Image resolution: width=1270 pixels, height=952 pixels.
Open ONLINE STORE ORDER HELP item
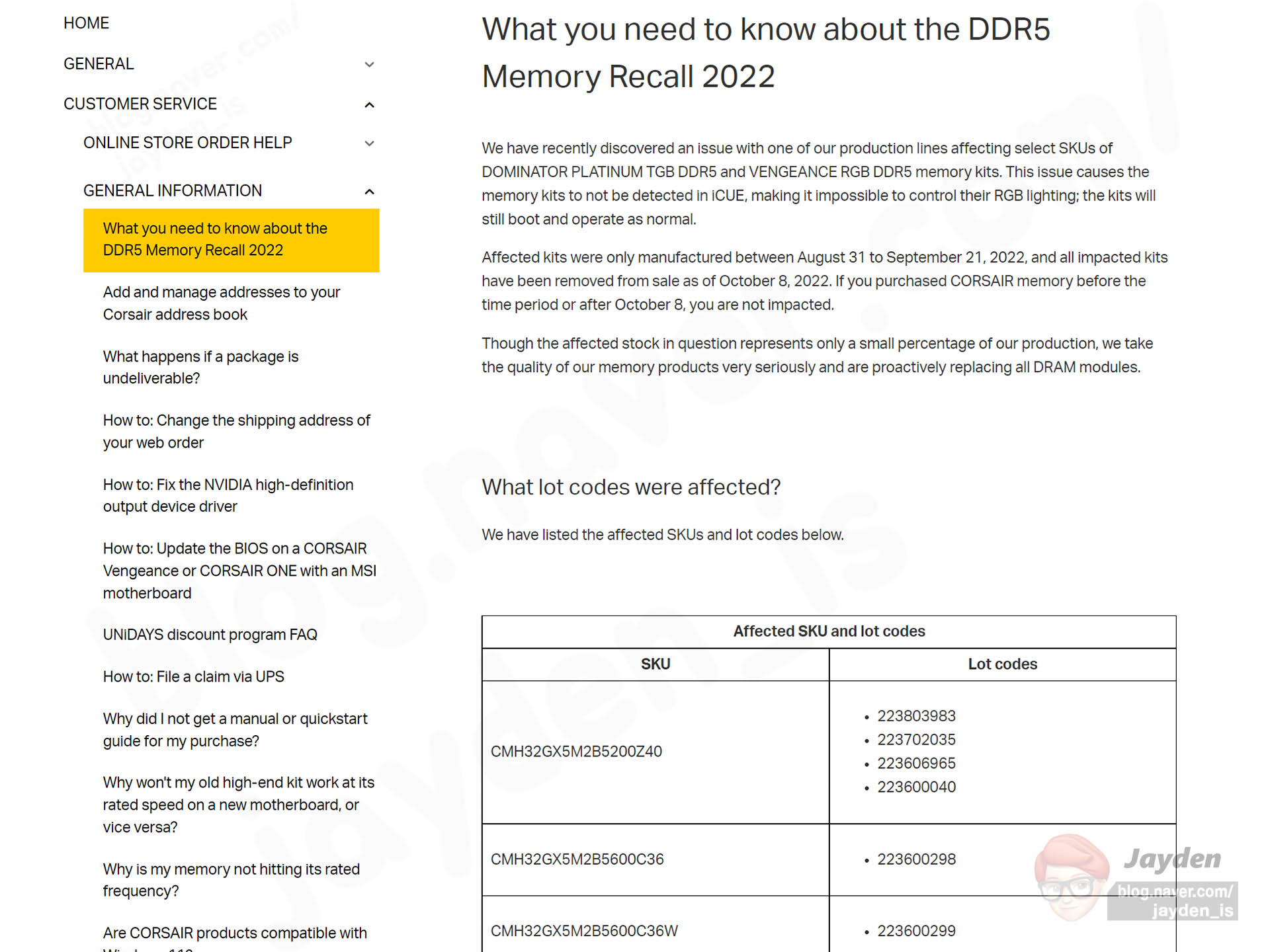(x=188, y=143)
